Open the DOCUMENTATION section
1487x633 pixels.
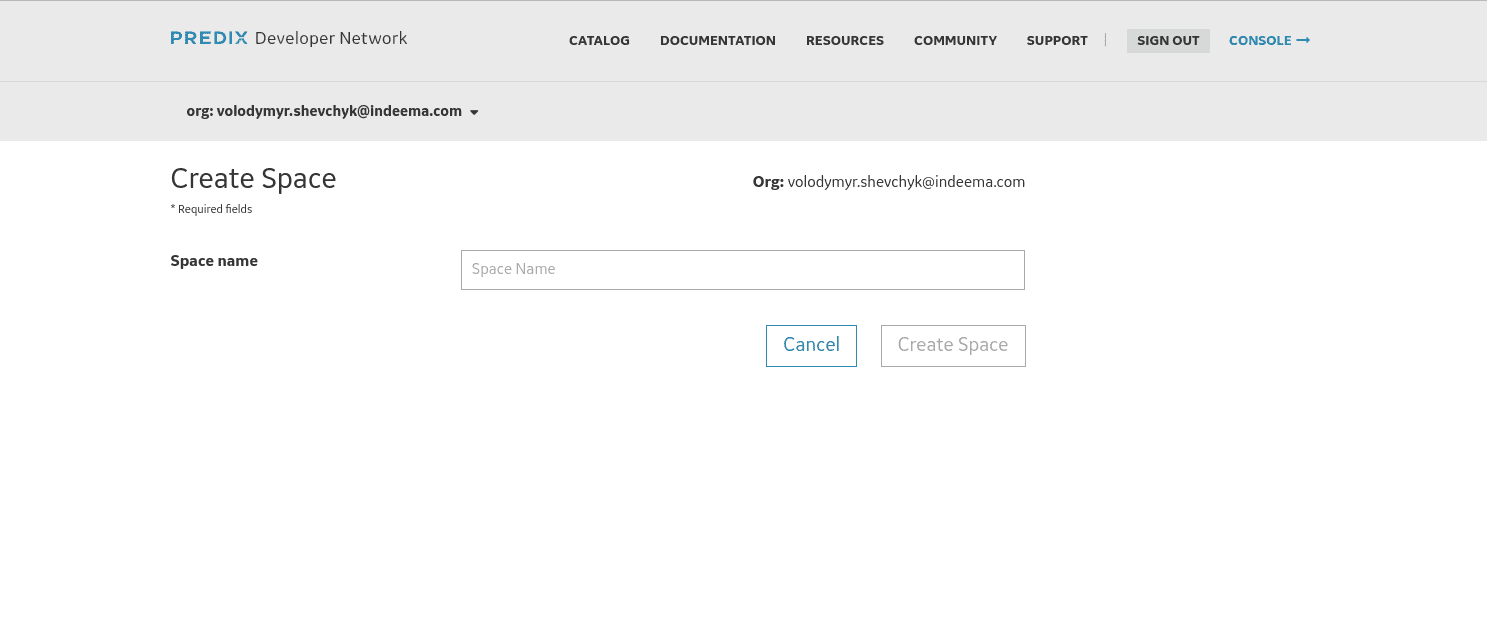pyautogui.click(x=717, y=41)
